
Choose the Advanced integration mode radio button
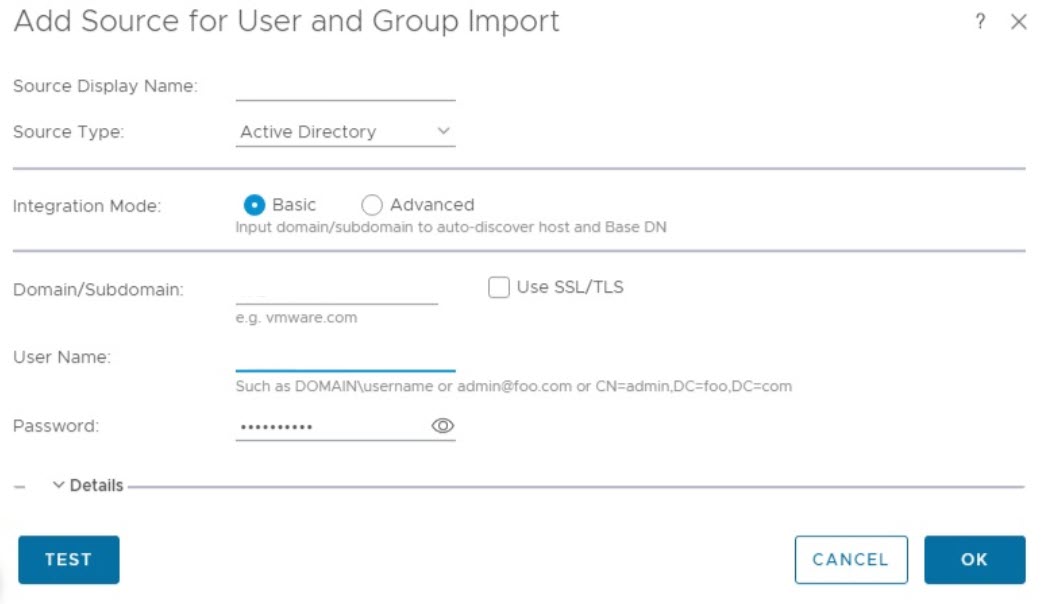(372, 205)
